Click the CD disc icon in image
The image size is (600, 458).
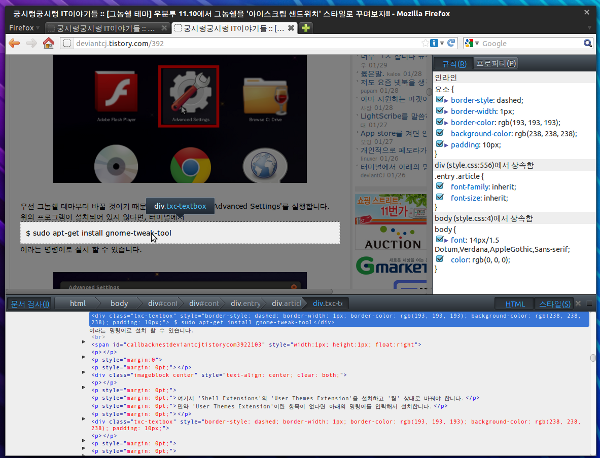tap(116, 165)
